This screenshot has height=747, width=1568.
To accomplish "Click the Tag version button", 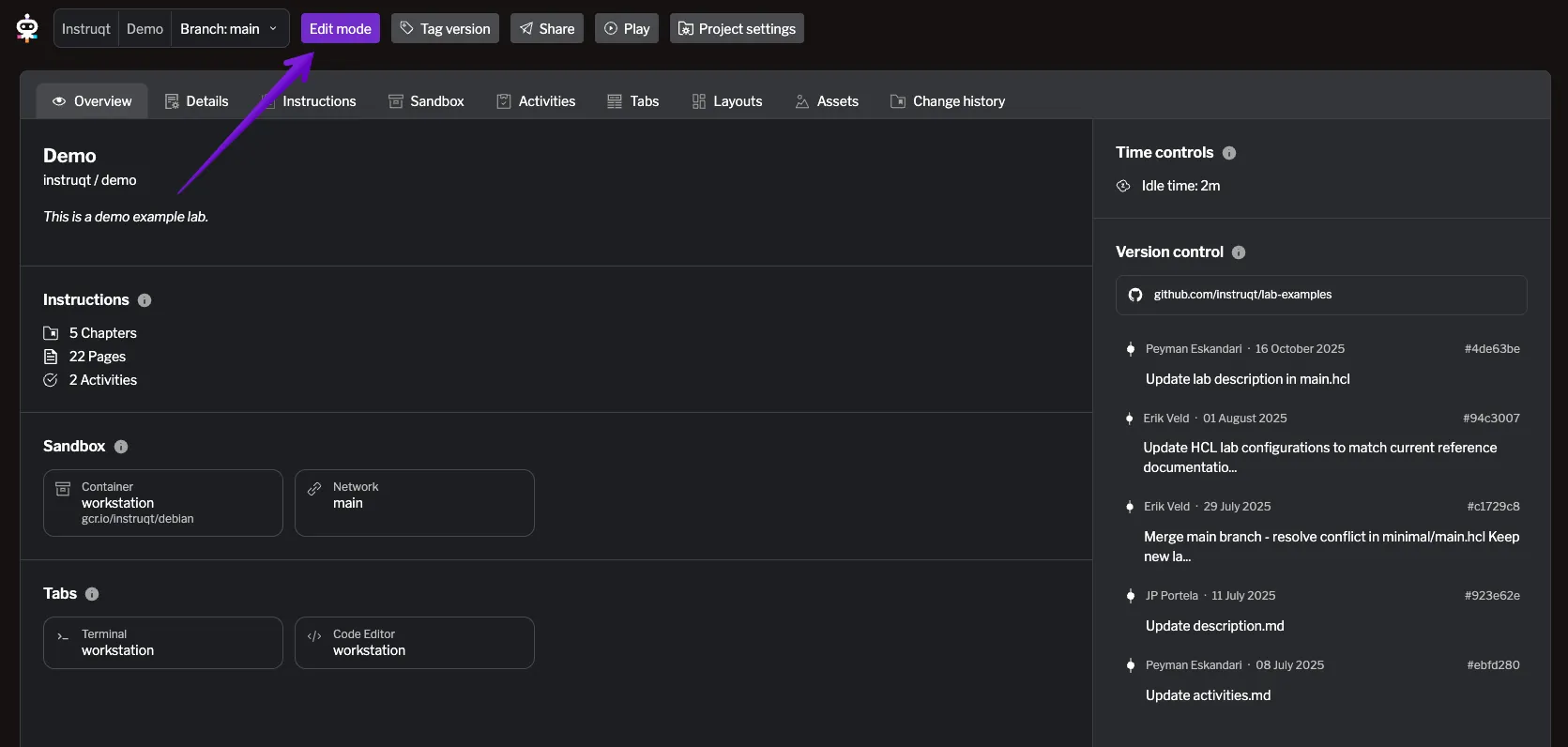I will coord(445,28).
